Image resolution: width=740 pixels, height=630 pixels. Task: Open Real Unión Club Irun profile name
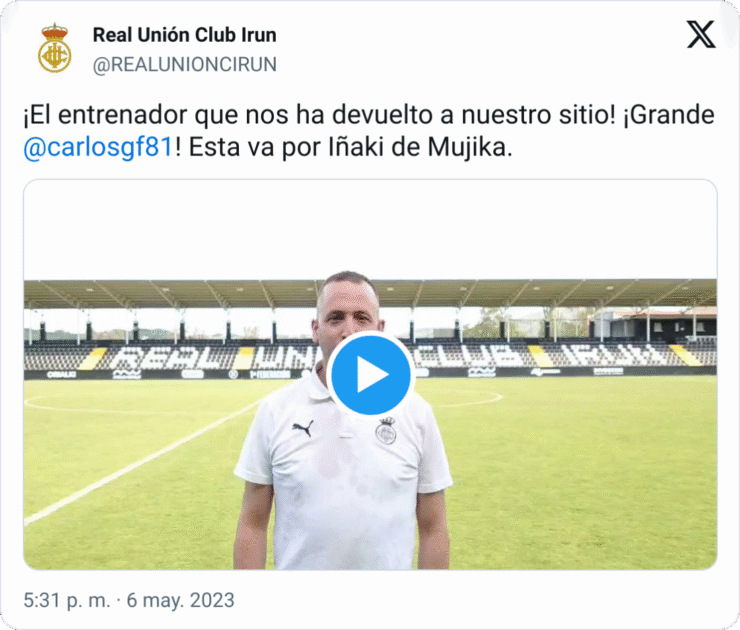185,35
